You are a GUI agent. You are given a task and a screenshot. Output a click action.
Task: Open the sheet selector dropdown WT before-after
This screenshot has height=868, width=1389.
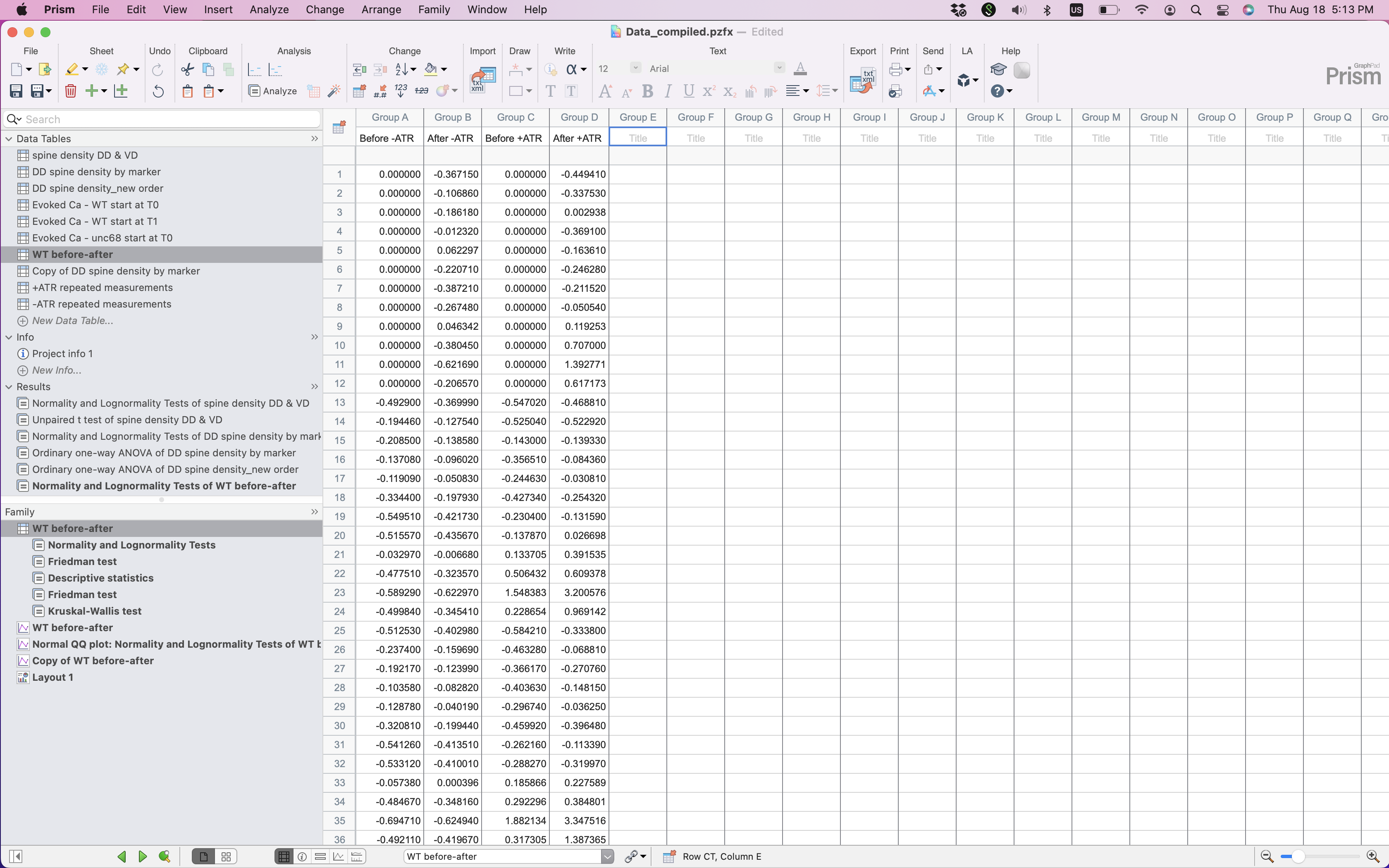607,856
